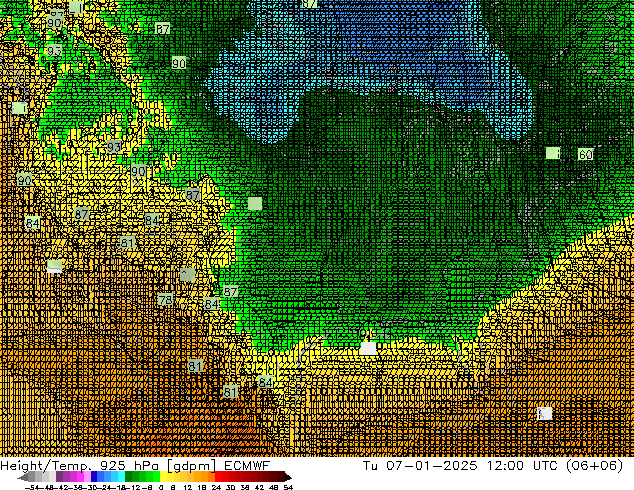Click the '24' legend scale value
634x490 pixels.
click(x=216, y=487)
